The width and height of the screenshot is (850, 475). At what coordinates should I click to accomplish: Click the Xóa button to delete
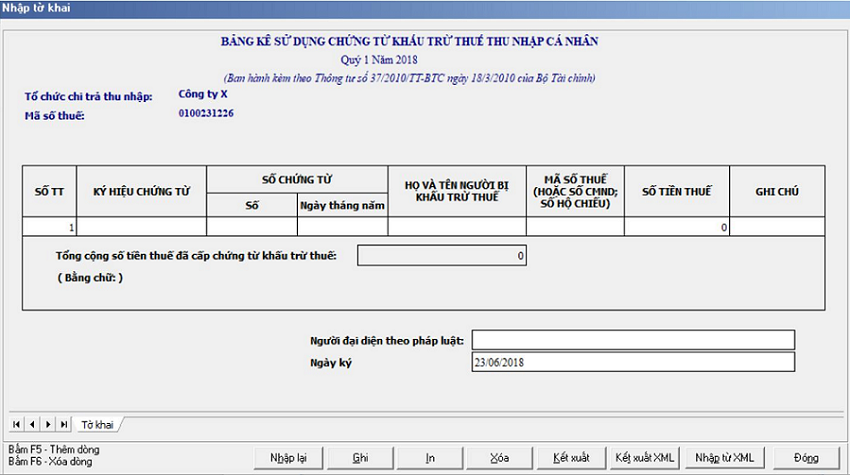[x=500, y=457]
